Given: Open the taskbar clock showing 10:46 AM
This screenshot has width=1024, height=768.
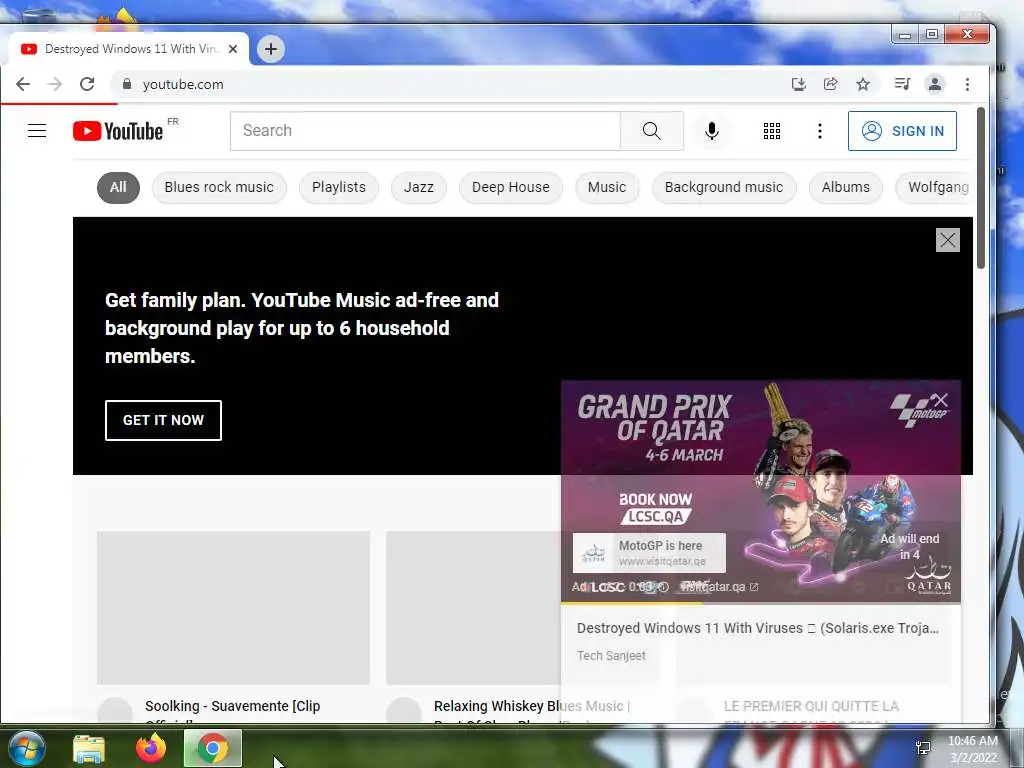Looking at the screenshot, I should coord(973,749).
